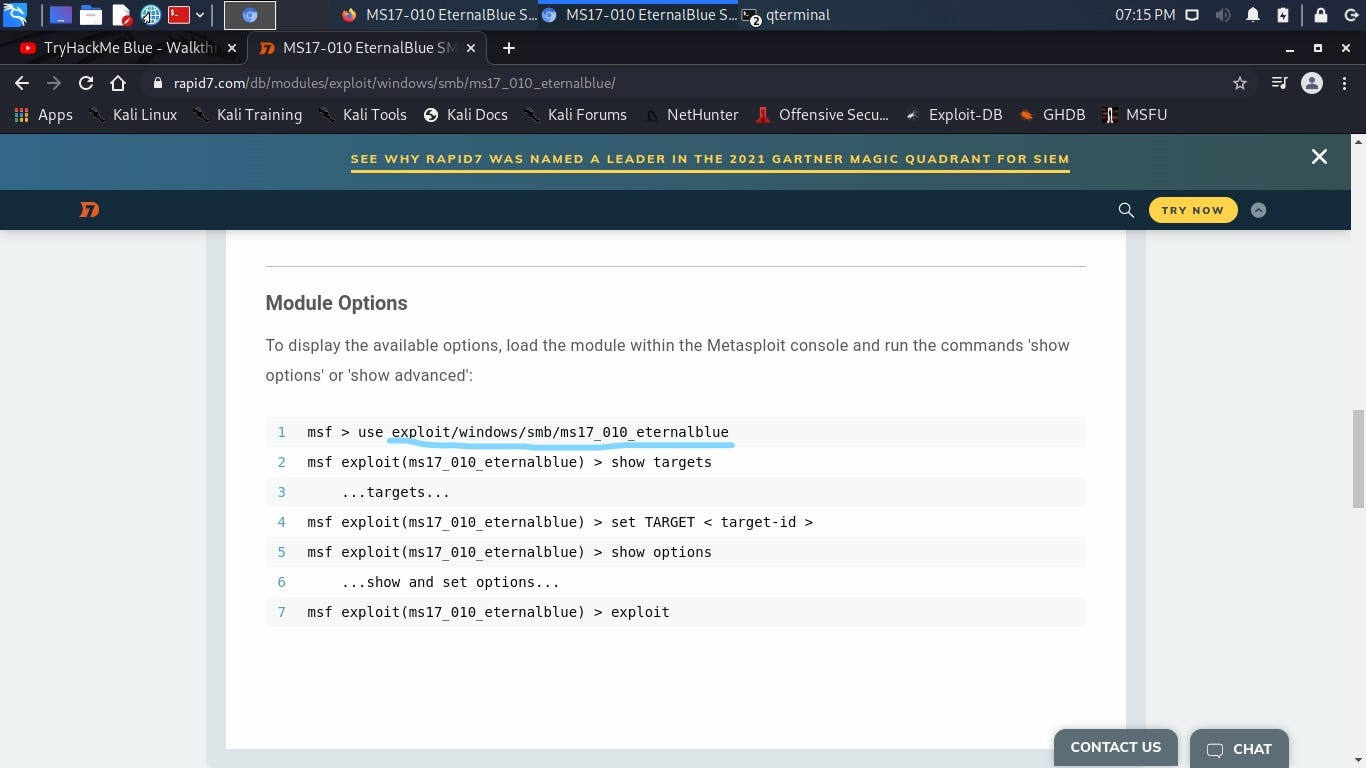This screenshot has height=768, width=1366.
Task: Open the clock showing 07:15 PM
Action: 1145,15
